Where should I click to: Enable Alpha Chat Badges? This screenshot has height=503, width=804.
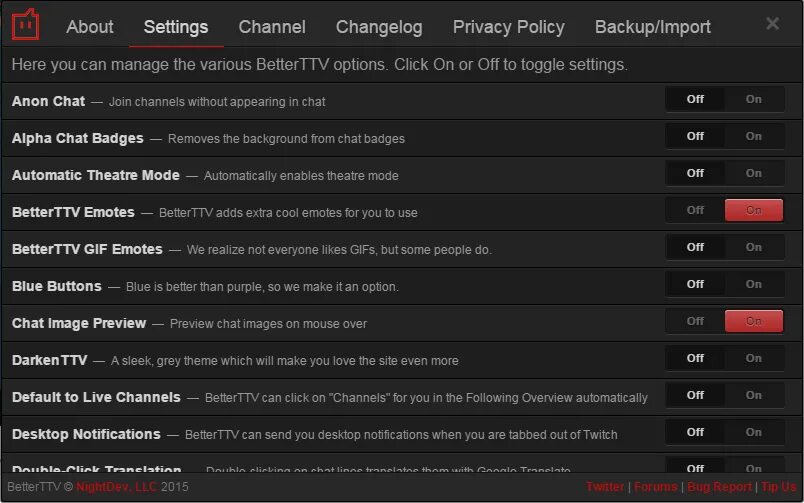click(754, 136)
